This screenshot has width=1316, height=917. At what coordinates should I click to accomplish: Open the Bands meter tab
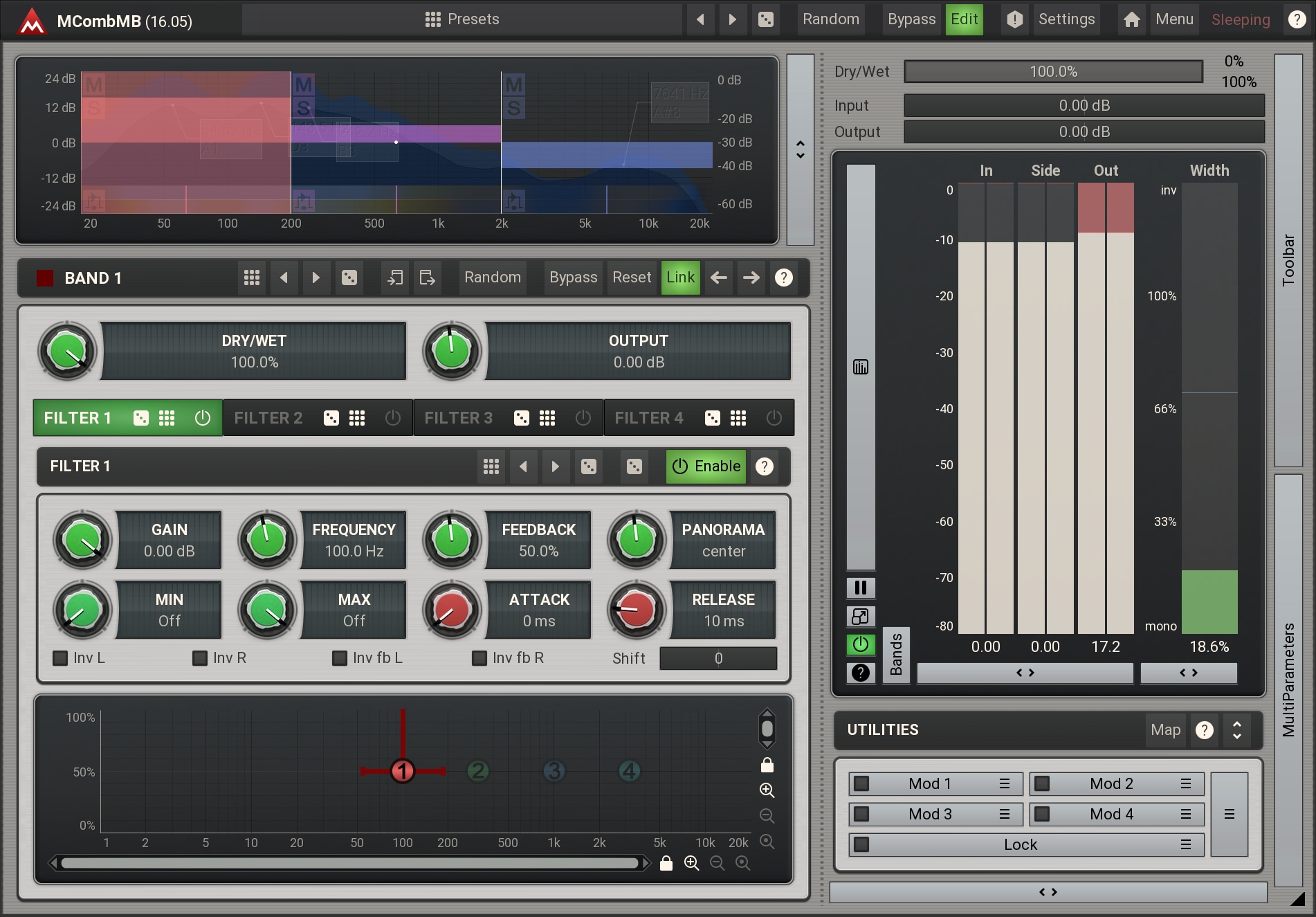pyautogui.click(x=896, y=655)
